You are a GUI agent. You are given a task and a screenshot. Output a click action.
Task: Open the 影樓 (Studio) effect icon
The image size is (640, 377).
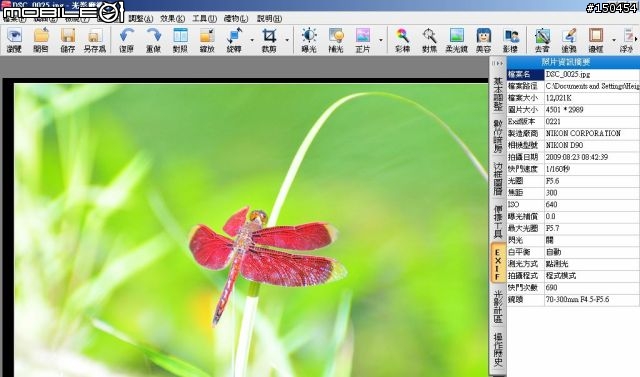pyautogui.click(x=511, y=40)
